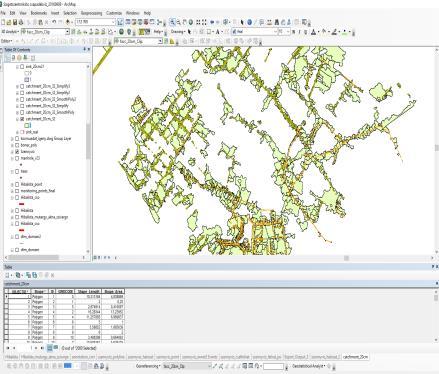Select the Zoom Out tool
This screenshot has height=374, width=439.
click(x=178, y=22)
